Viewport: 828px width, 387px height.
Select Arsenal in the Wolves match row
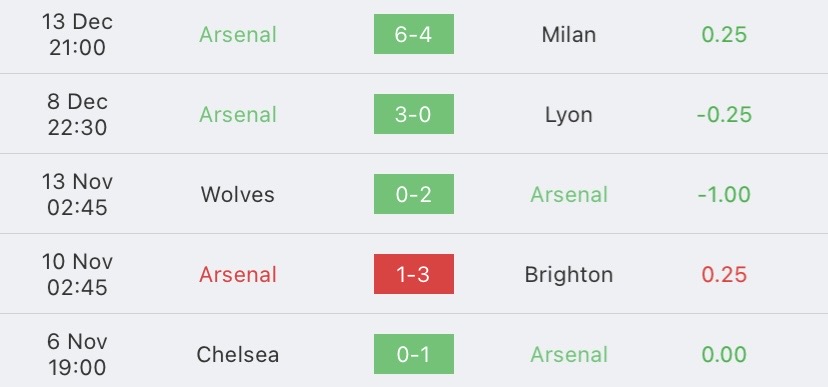click(x=569, y=195)
